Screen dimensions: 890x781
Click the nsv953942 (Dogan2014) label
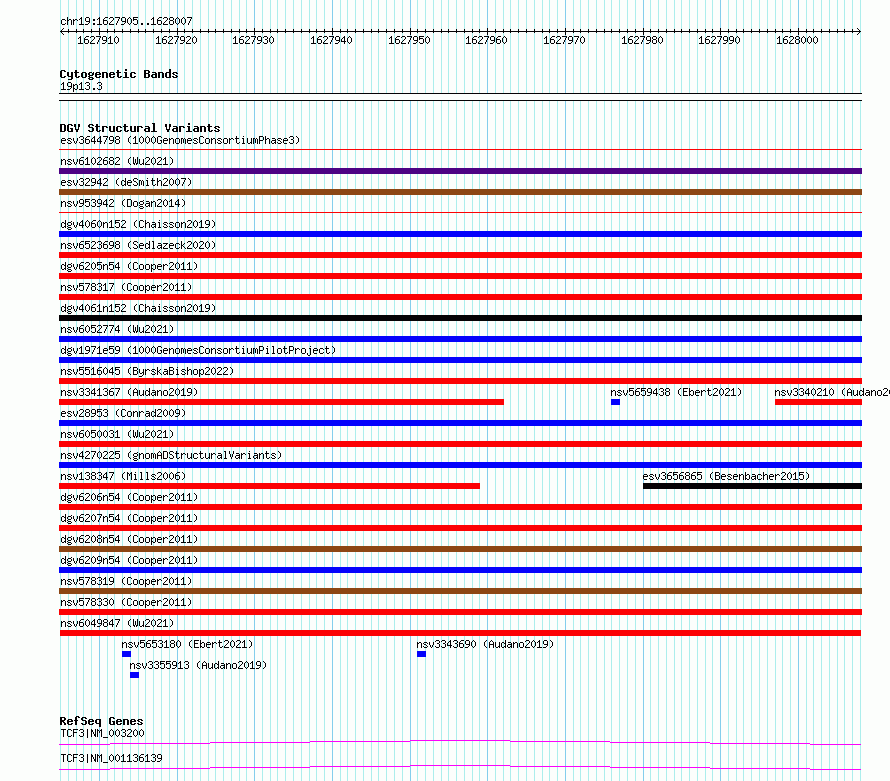pyautogui.click(x=123, y=203)
